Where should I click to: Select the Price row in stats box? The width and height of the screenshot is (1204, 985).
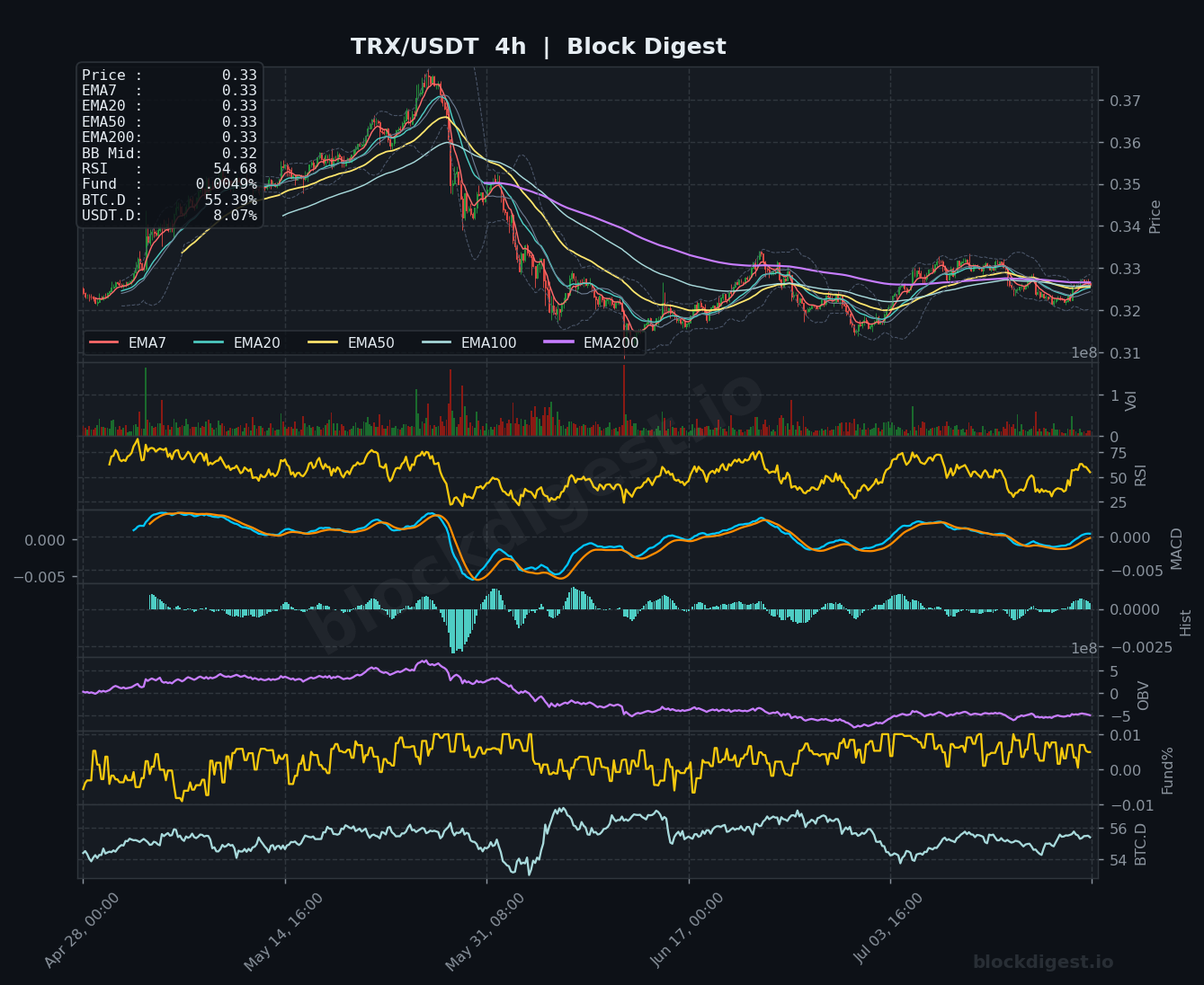pyautogui.click(x=169, y=75)
